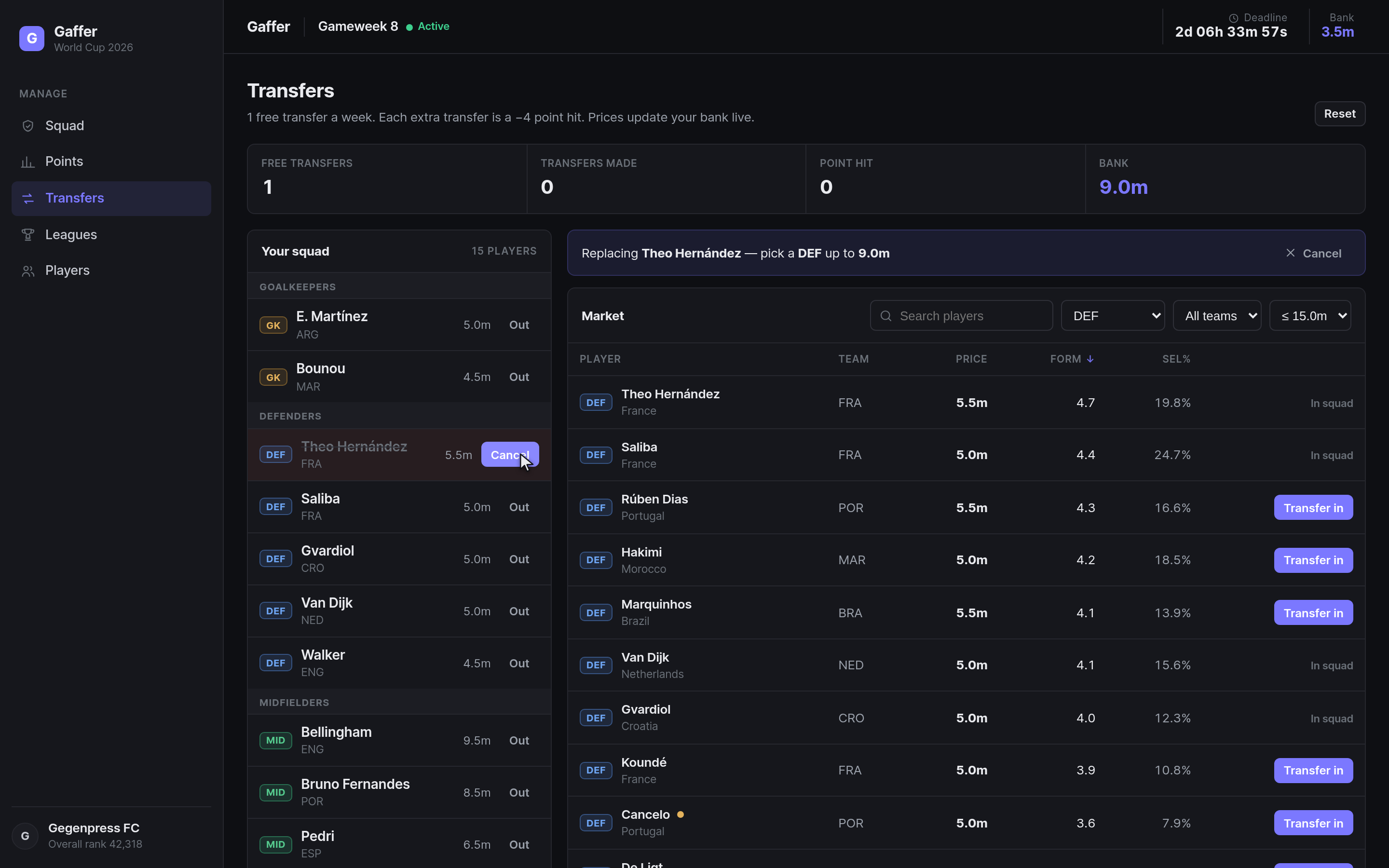Open the All teams filter dropdown
The image size is (1389, 868).
click(x=1217, y=316)
